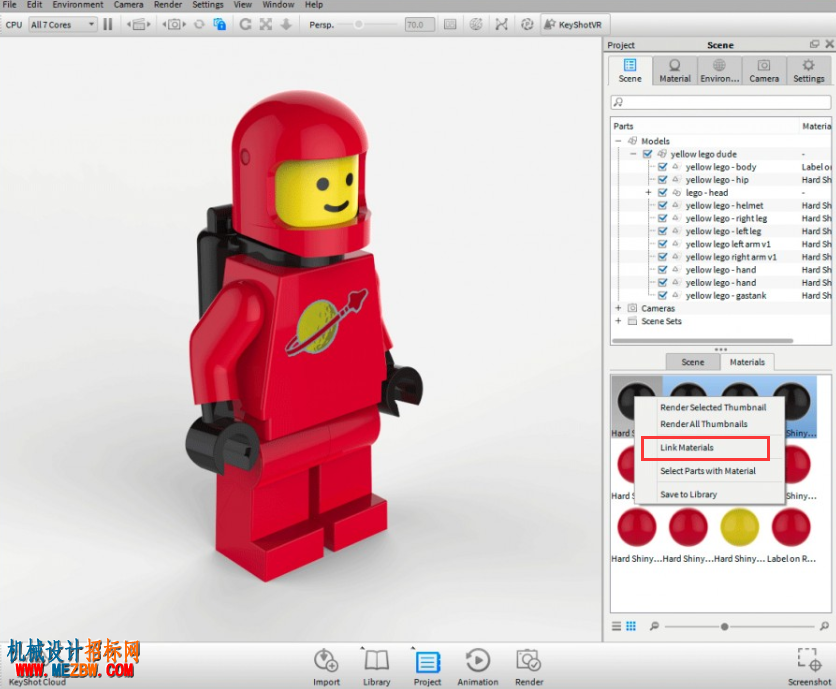This screenshot has height=689, width=836.
Task: Open the Animation timeline
Action: coord(478,667)
